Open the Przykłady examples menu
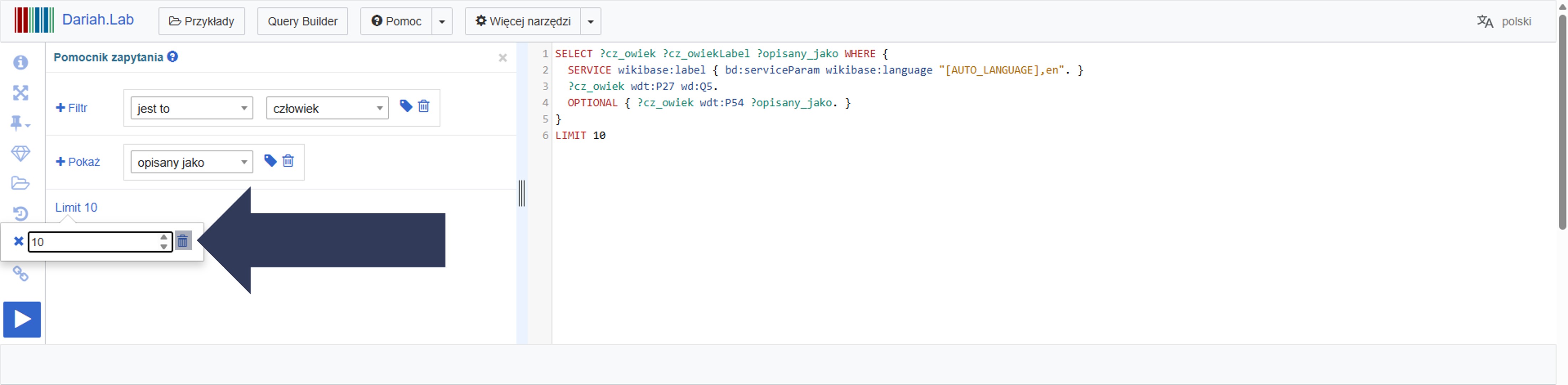Viewport: 1568px width, 385px height. click(201, 21)
